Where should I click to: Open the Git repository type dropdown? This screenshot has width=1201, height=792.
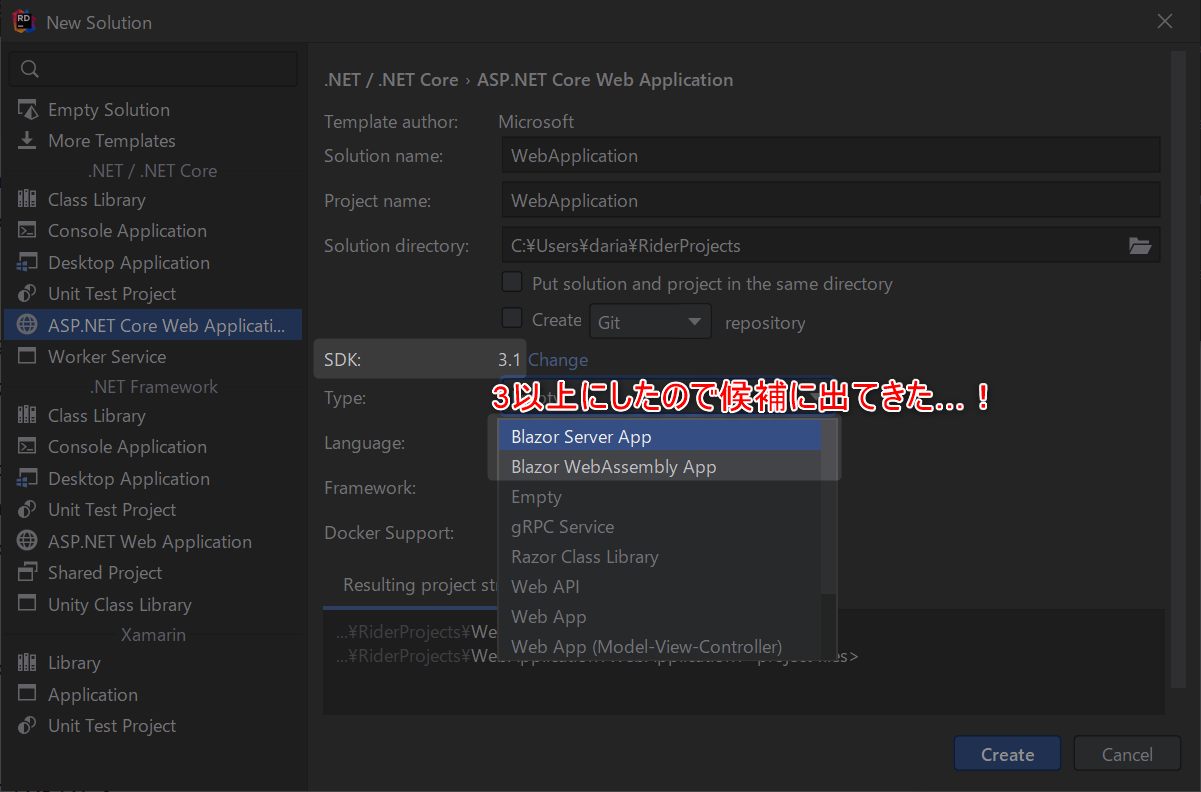pyautogui.click(x=650, y=322)
